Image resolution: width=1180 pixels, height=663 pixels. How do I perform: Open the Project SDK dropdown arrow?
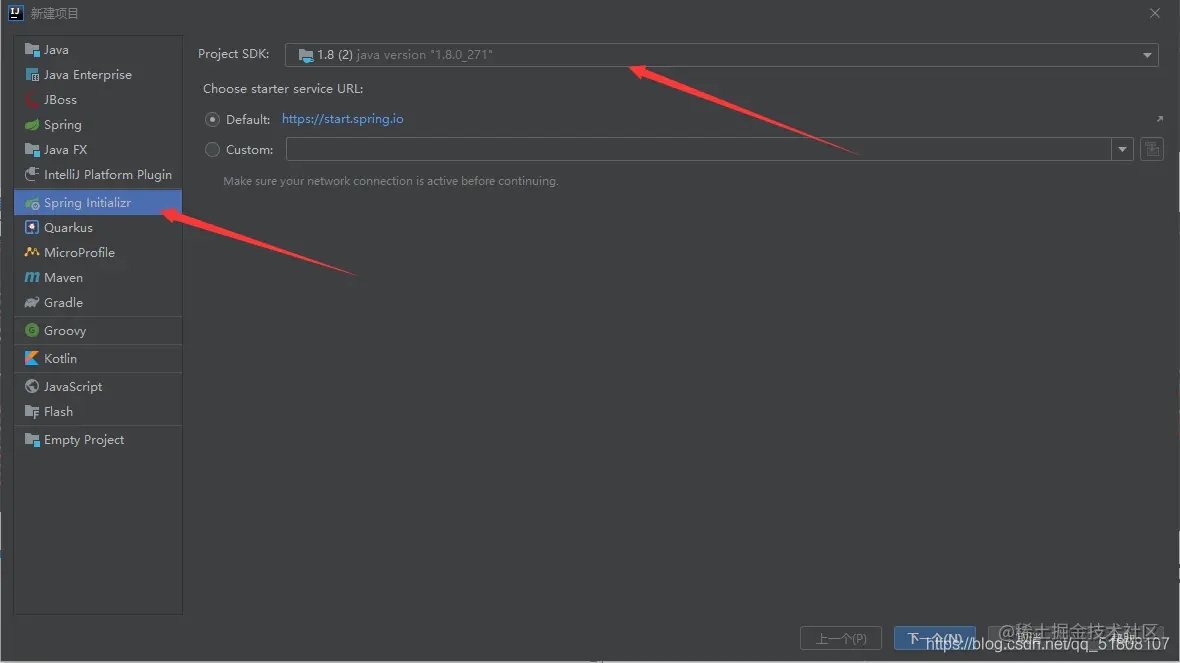coord(1147,55)
